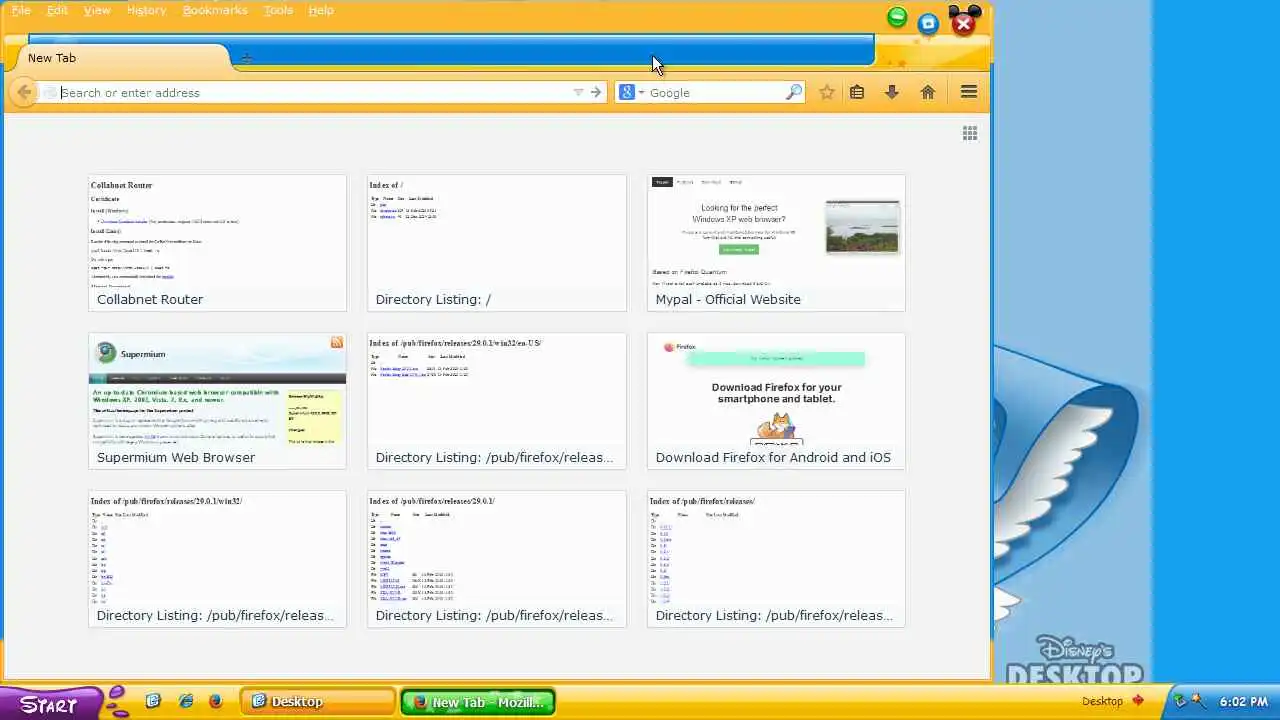Open the hamburger menu
The image size is (1280, 720).
(969, 92)
